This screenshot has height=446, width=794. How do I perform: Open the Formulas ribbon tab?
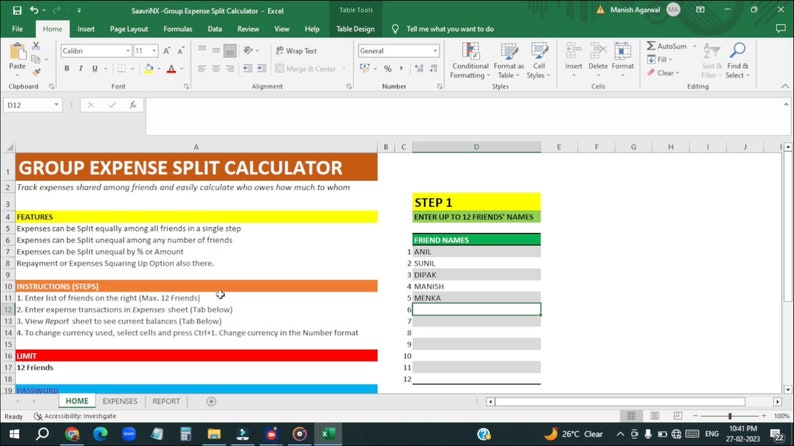pyautogui.click(x=178, y=29)
